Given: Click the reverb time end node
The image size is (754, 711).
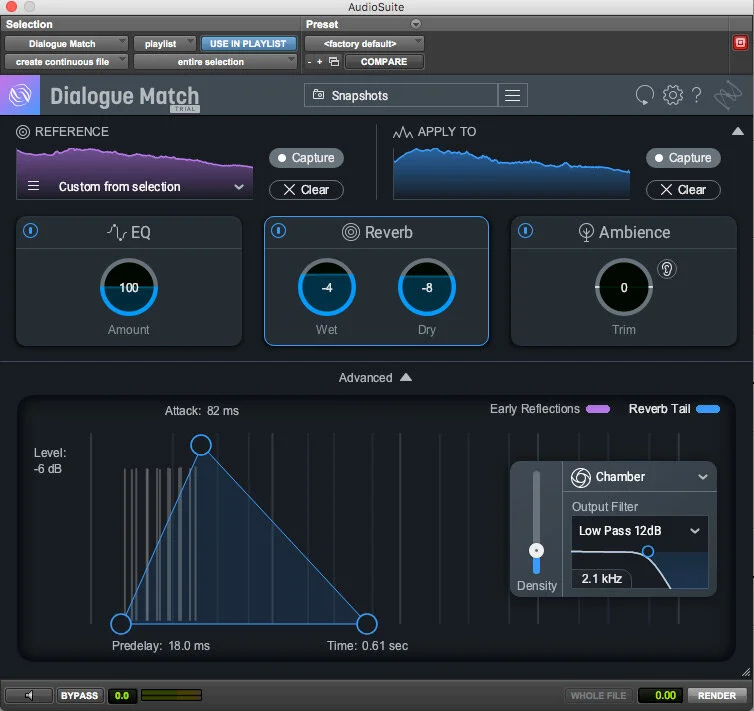Looking at the screenshot, I should click(x=367, y=624).
